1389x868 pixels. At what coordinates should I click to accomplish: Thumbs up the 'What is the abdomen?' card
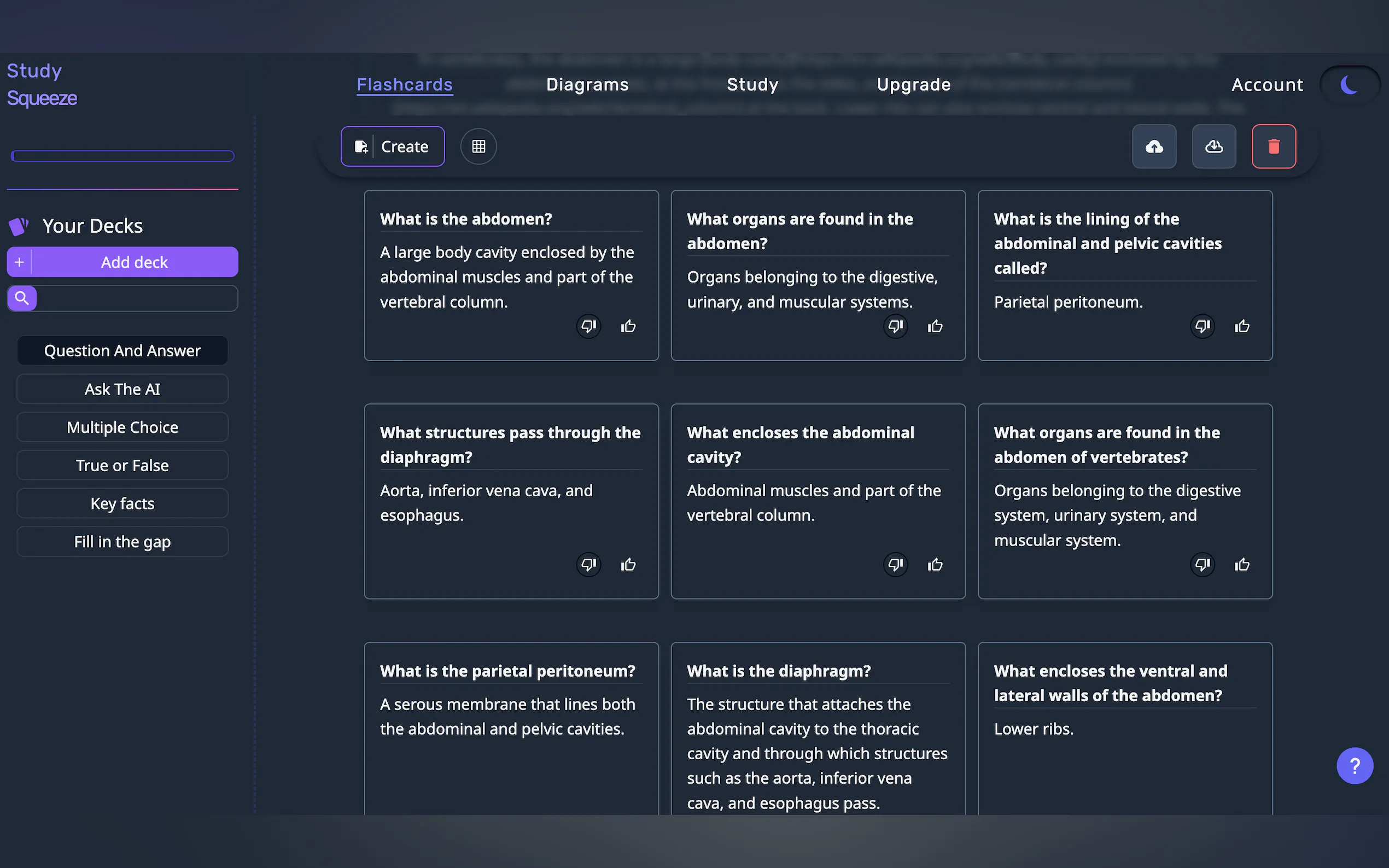tap(628, 327)
